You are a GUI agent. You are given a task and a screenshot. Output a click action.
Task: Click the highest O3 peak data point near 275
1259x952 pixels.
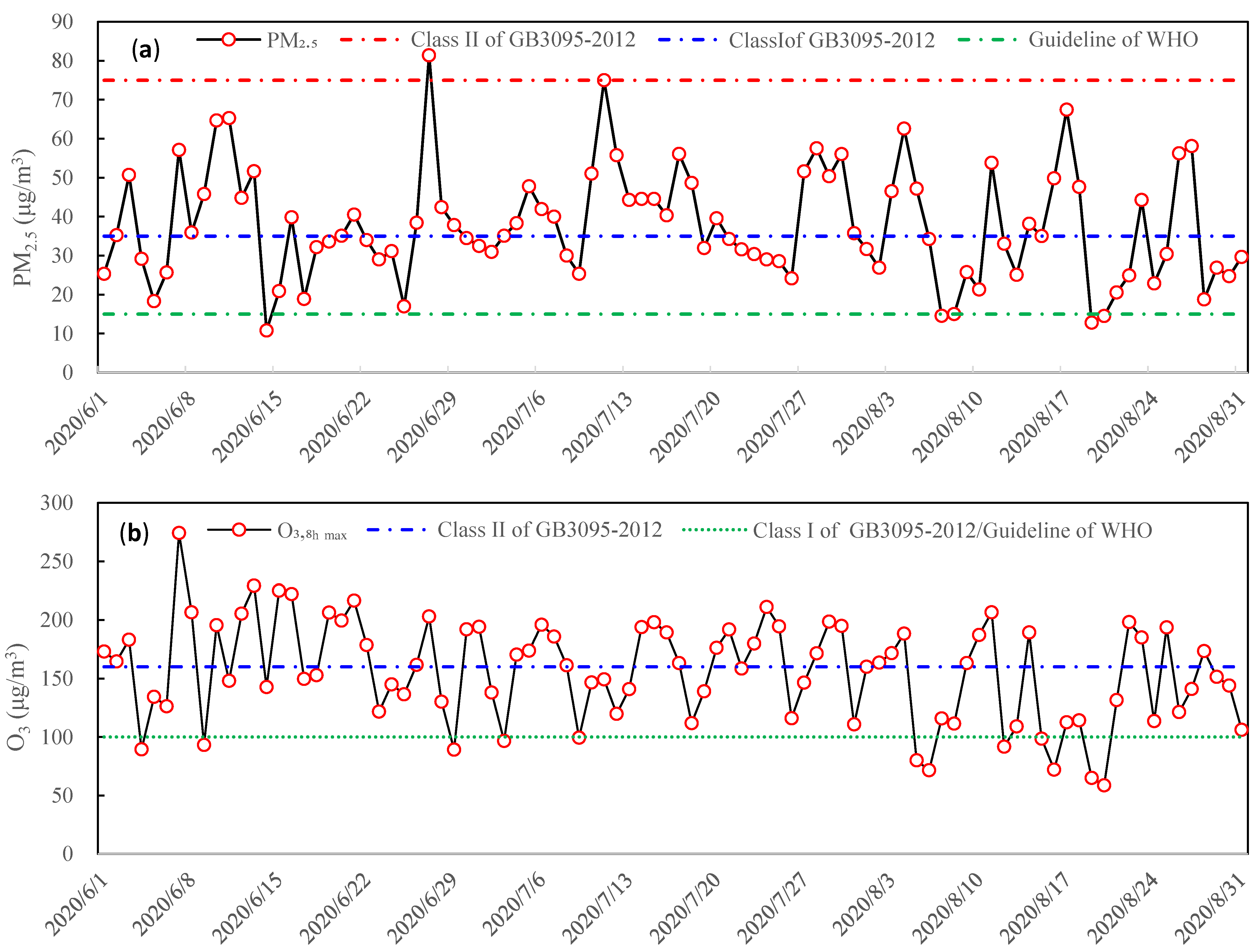pos(179,533)
